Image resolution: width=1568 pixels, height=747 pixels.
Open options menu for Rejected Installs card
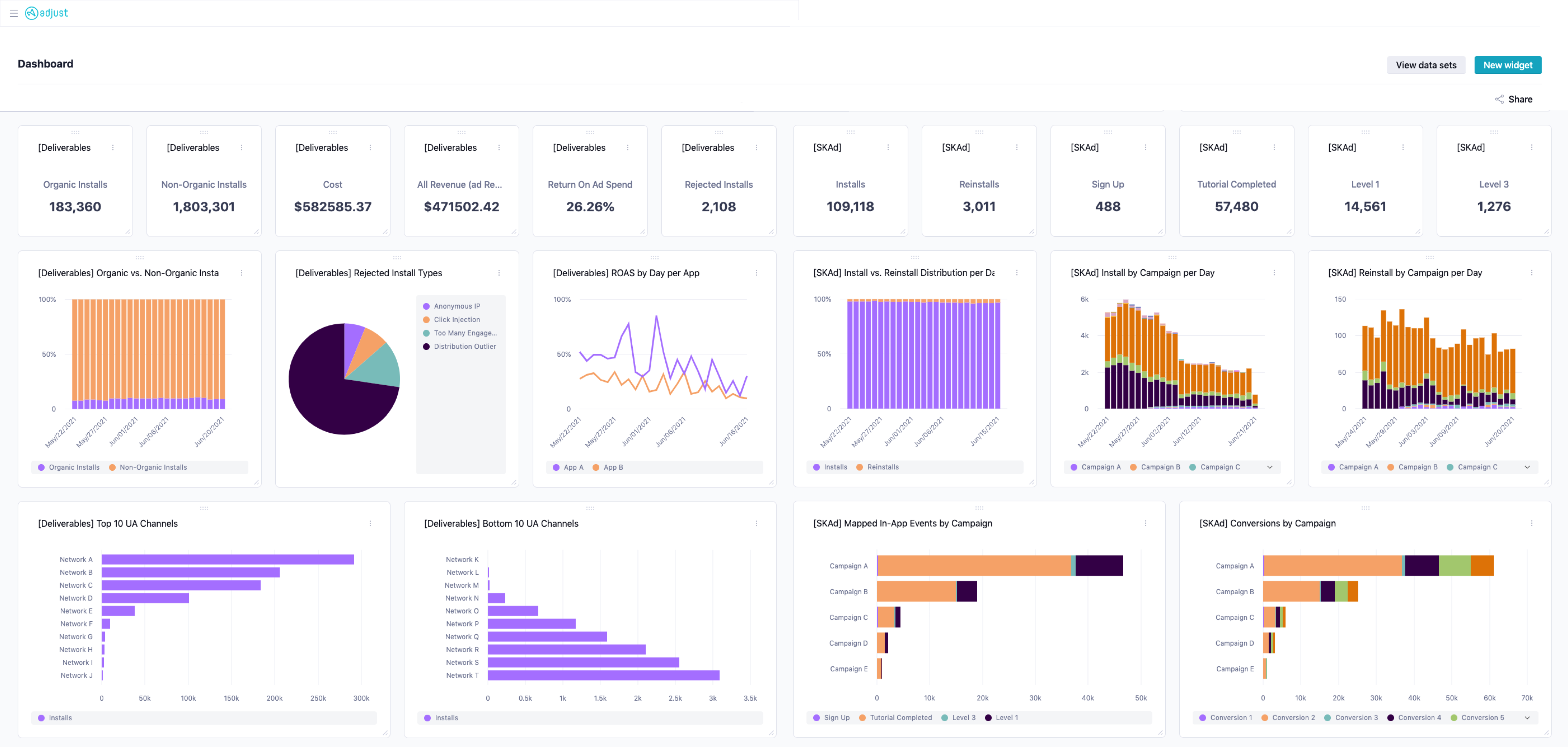click(757, 148)
